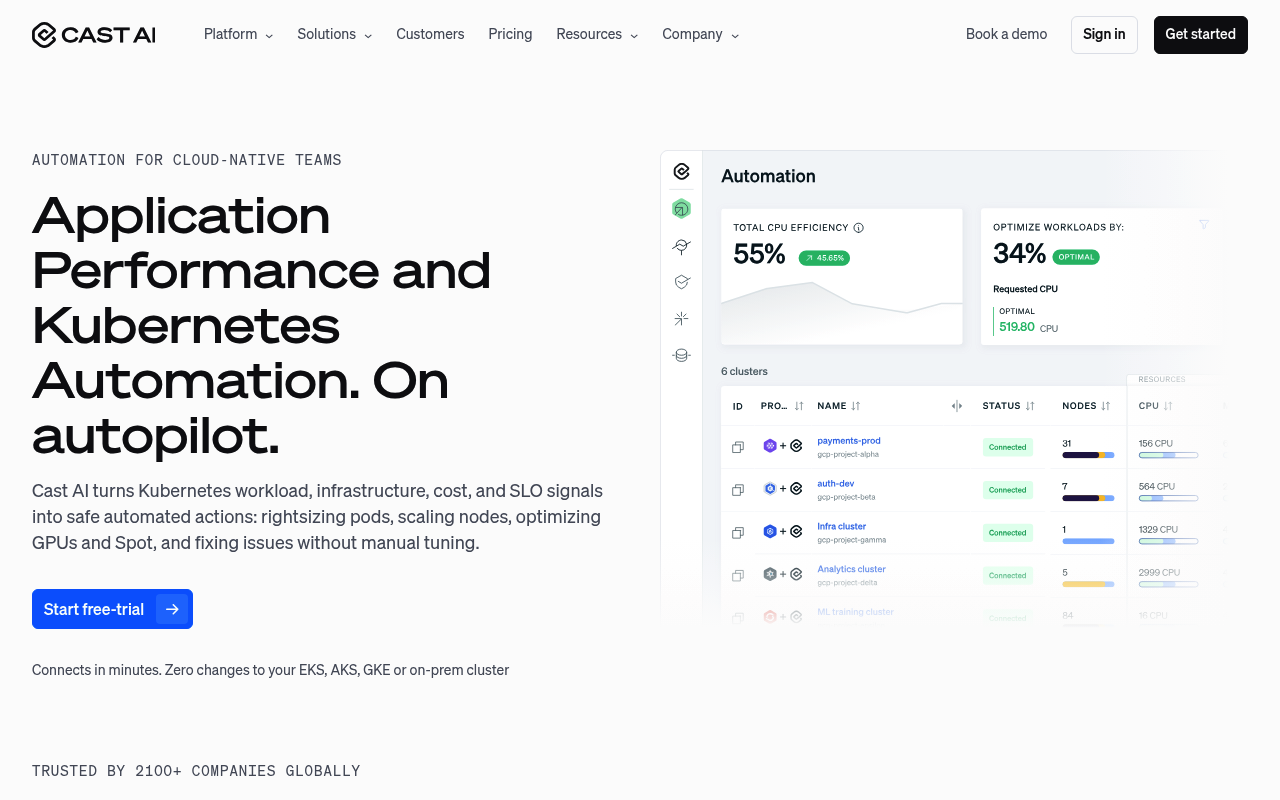Open the Infra cluster link
1280x800 pixels.
coord(842,526)
